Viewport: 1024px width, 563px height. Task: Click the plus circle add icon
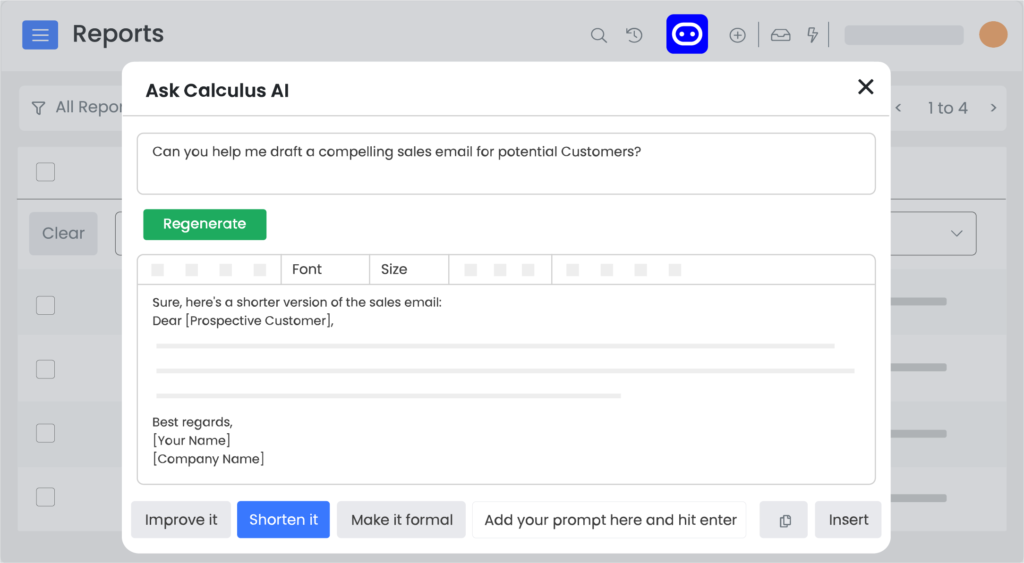(x=737, y=35)
